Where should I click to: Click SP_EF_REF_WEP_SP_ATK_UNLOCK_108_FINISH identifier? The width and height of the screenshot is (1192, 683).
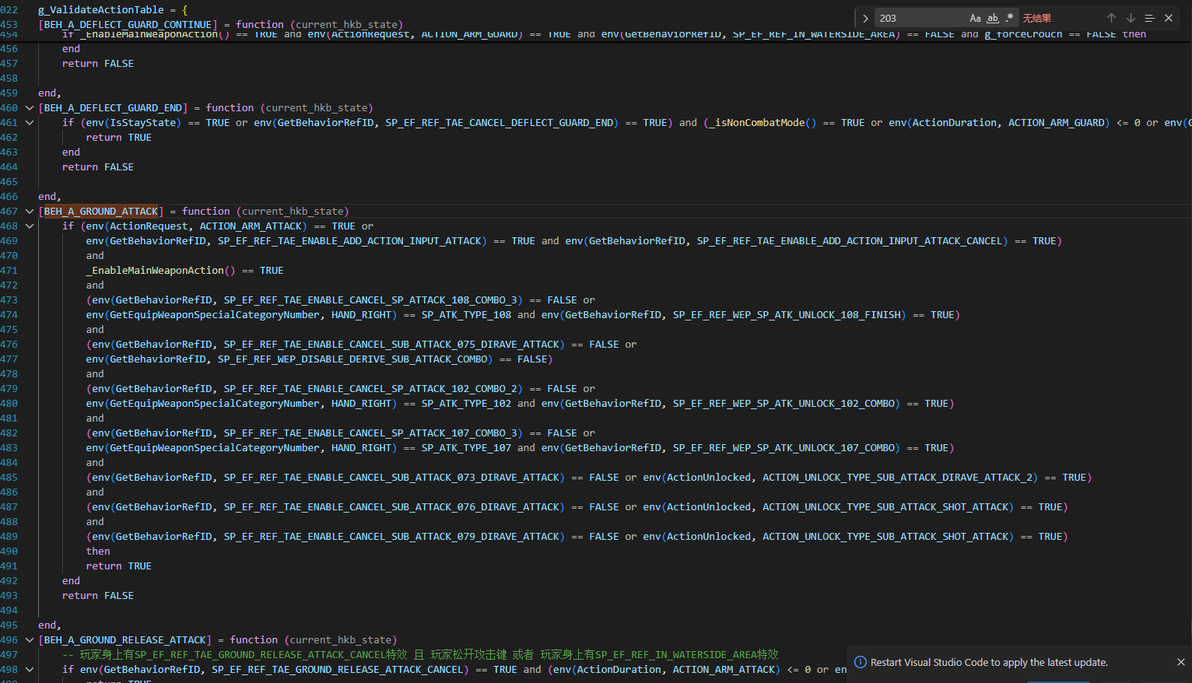[787, 315]
